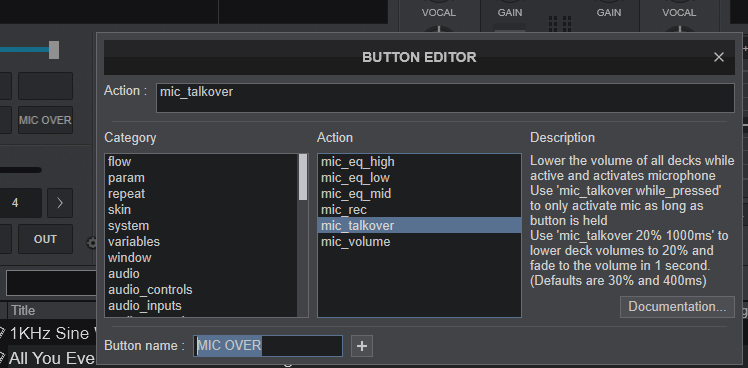Screen dimensions: 748x368
Task: Click the plus icon beside Button name
Action: point(362,346)
